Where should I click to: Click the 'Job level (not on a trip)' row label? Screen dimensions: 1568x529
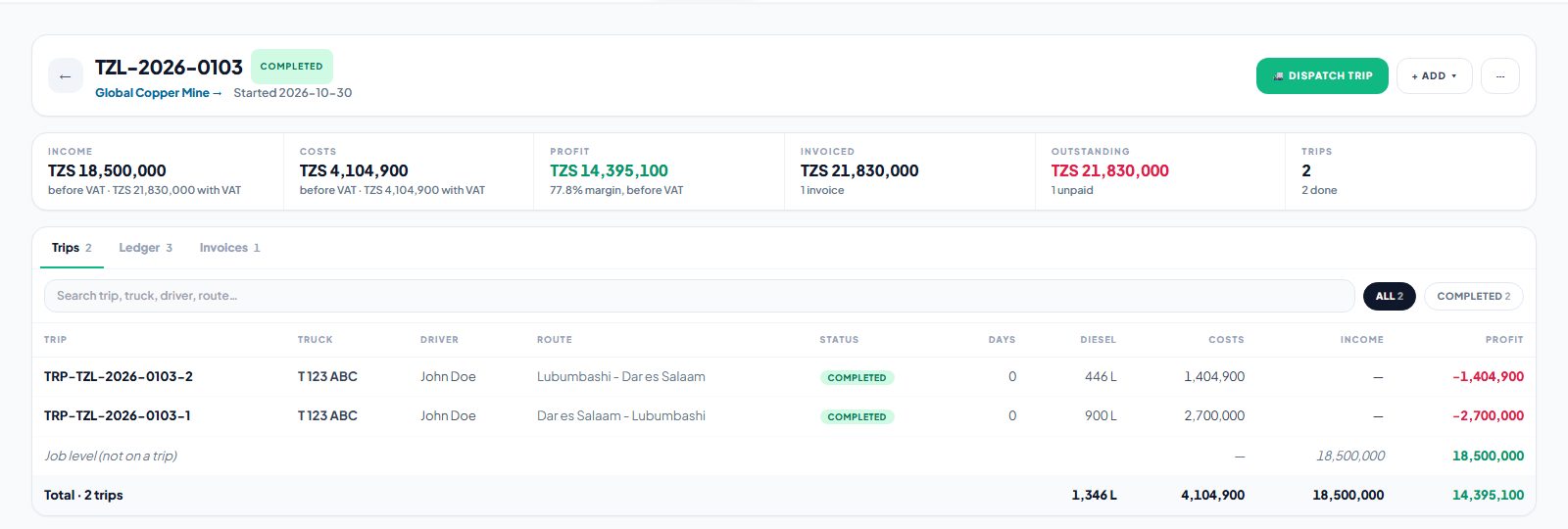point(111,457)
